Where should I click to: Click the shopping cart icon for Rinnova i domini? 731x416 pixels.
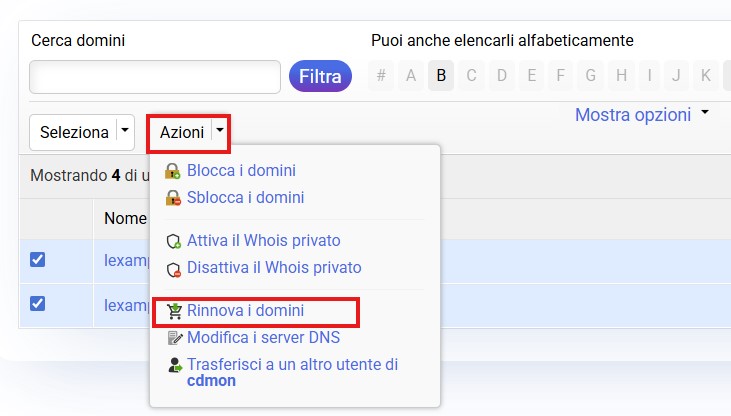pyautogui.click(x=173, y=311)
